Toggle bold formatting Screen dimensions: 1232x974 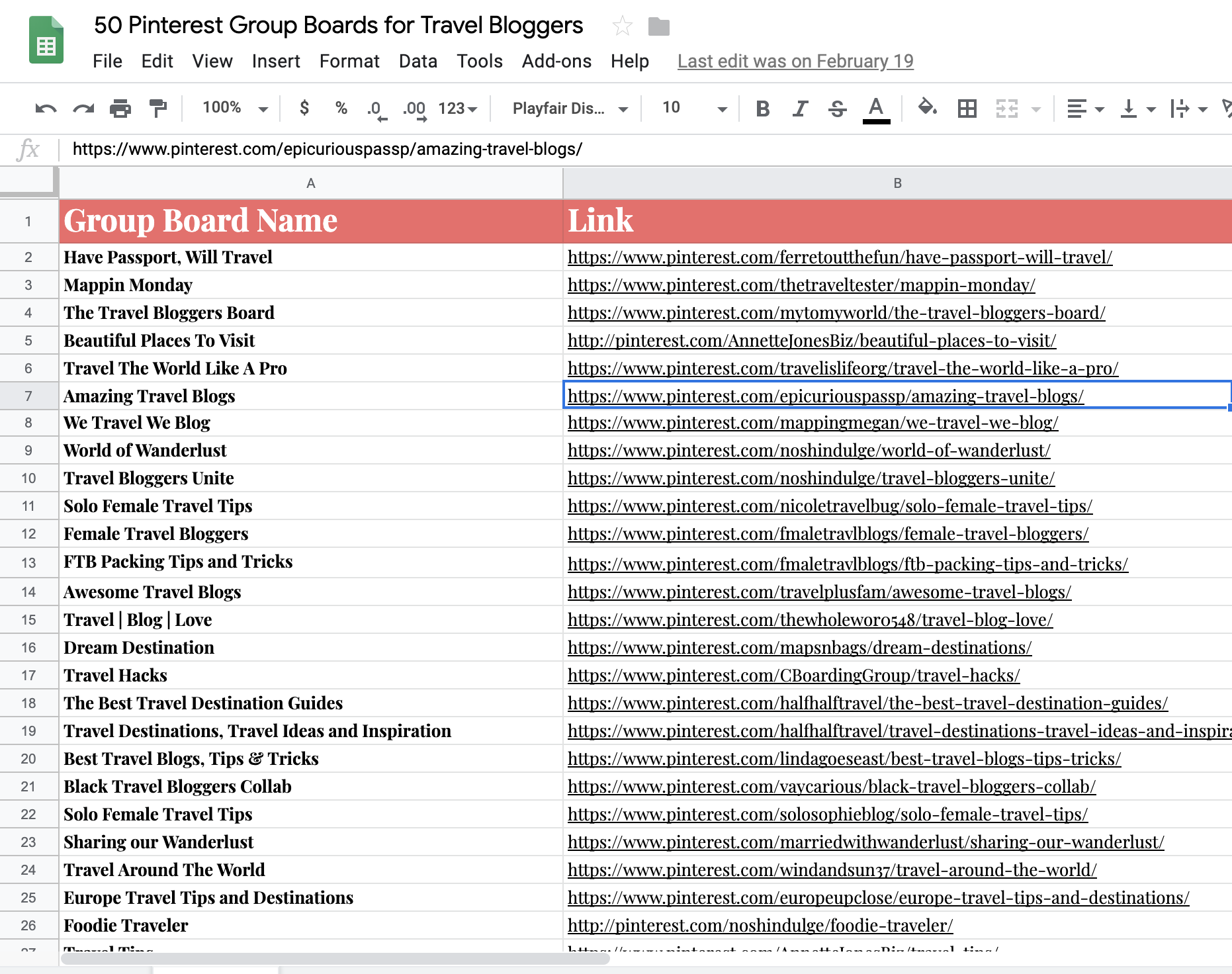point(762,108)
